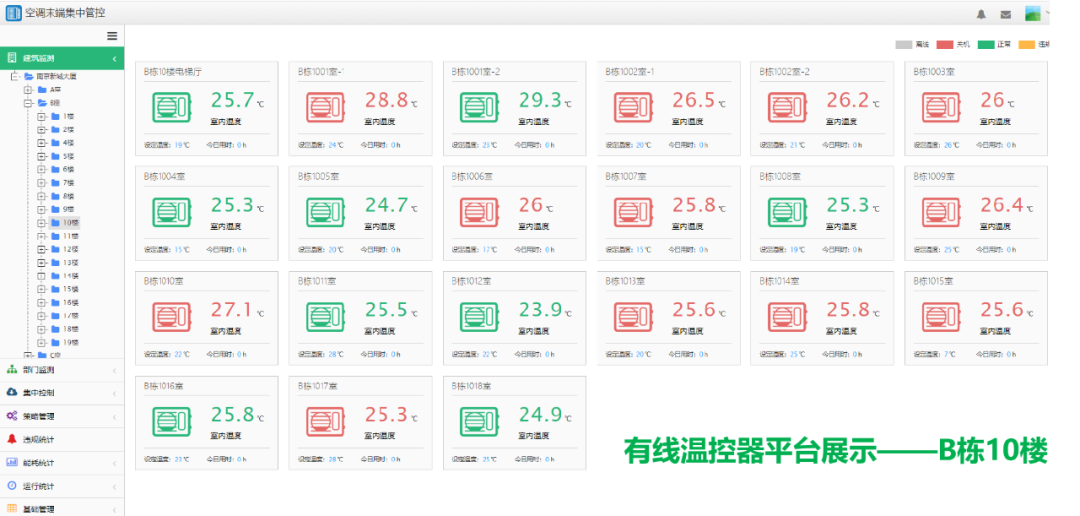Screen dimensions: 1080x516
Task: Expand the C座 tree node
Action: click(x=28, y=355)
